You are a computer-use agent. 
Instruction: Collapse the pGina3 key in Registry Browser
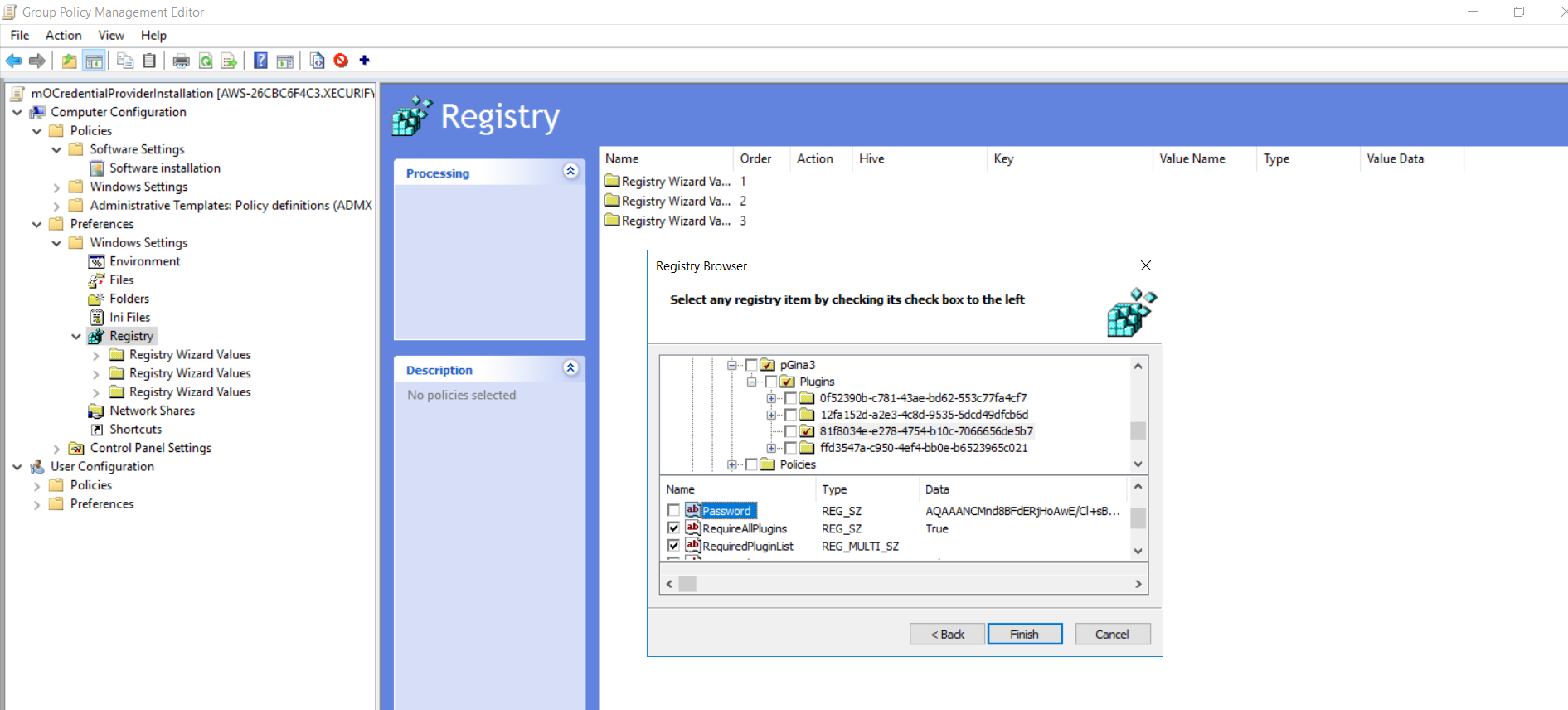click(x=732, y=365)
